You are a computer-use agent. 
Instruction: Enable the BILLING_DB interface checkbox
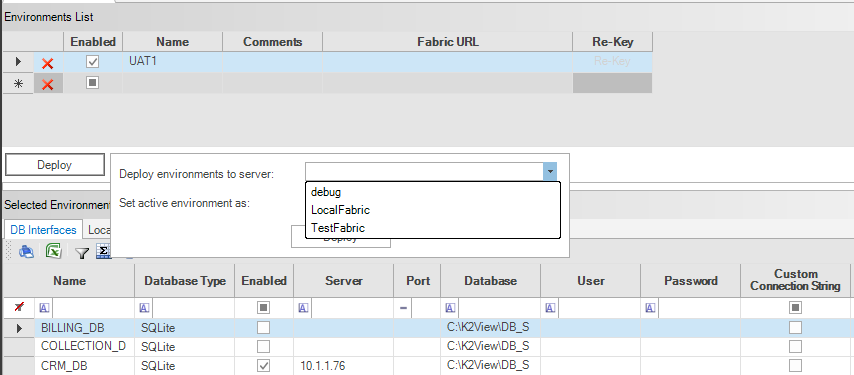[x=264, y=328]
